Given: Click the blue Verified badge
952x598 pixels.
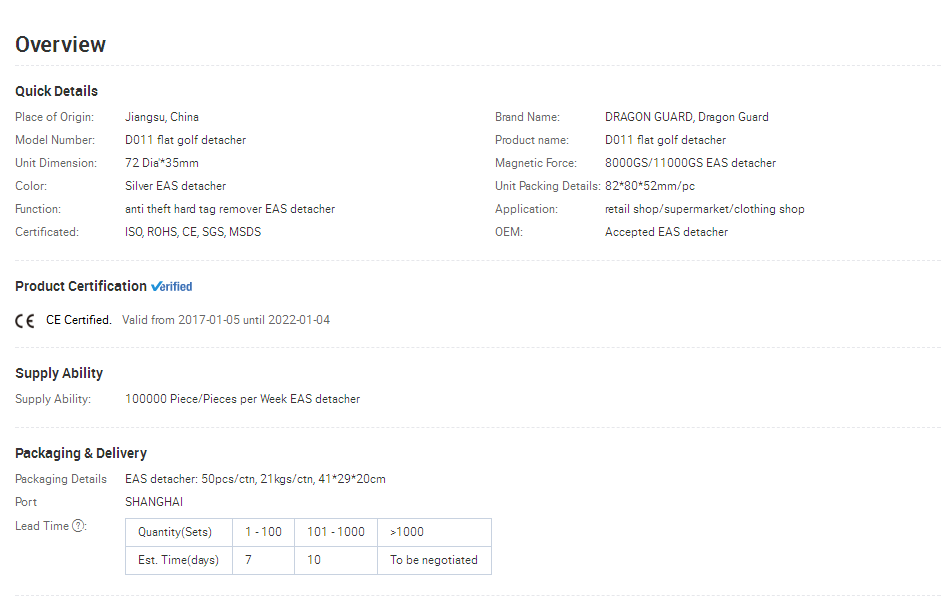Looking at the screenshot, I should [x=172, y=287].
